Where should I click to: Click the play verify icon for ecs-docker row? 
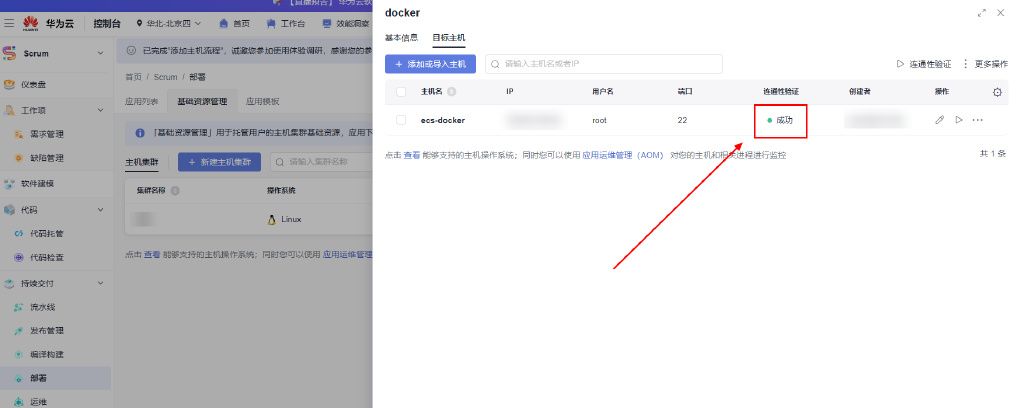959,120
